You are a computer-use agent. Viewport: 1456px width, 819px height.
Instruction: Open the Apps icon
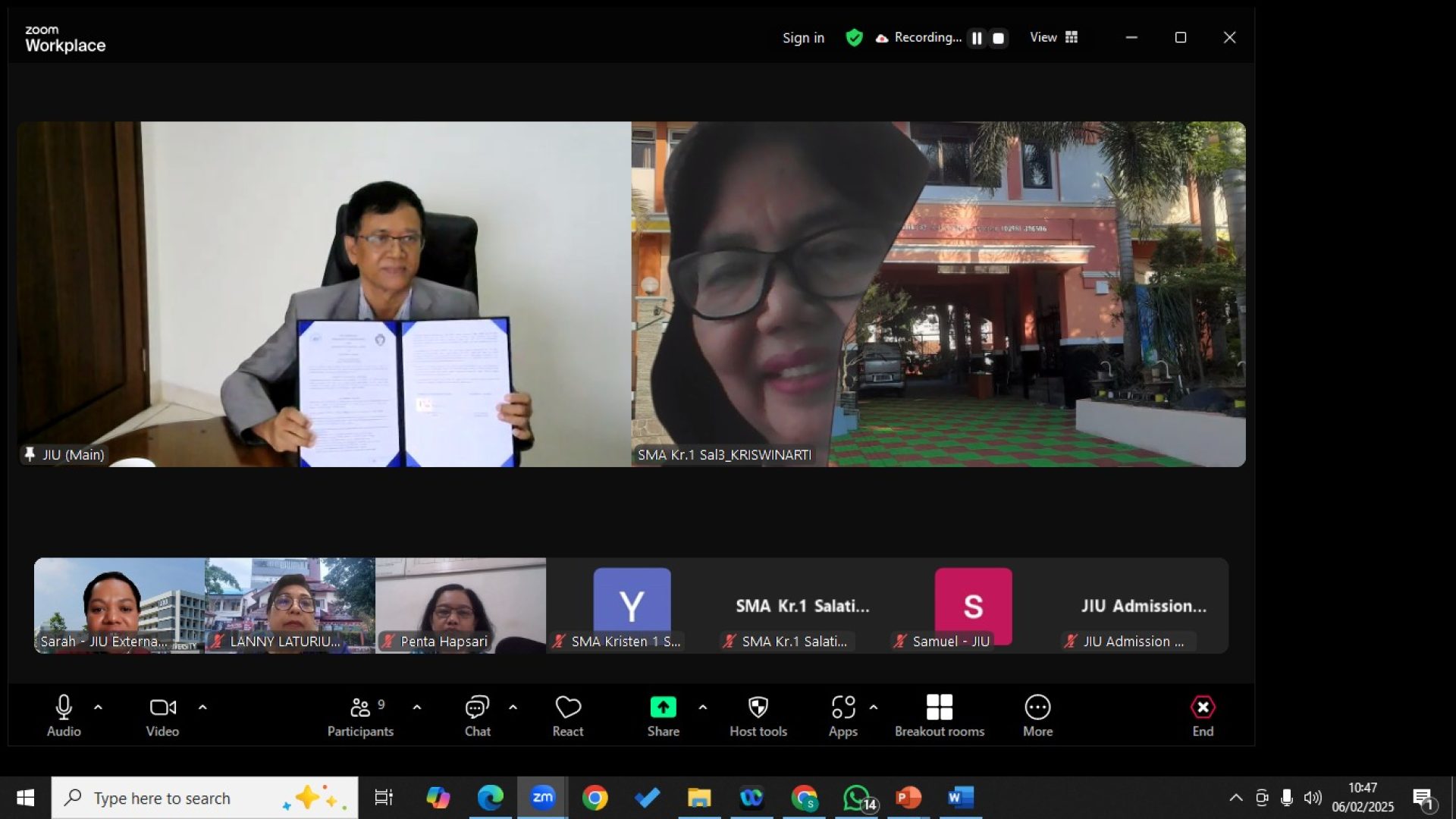point(843,708)
